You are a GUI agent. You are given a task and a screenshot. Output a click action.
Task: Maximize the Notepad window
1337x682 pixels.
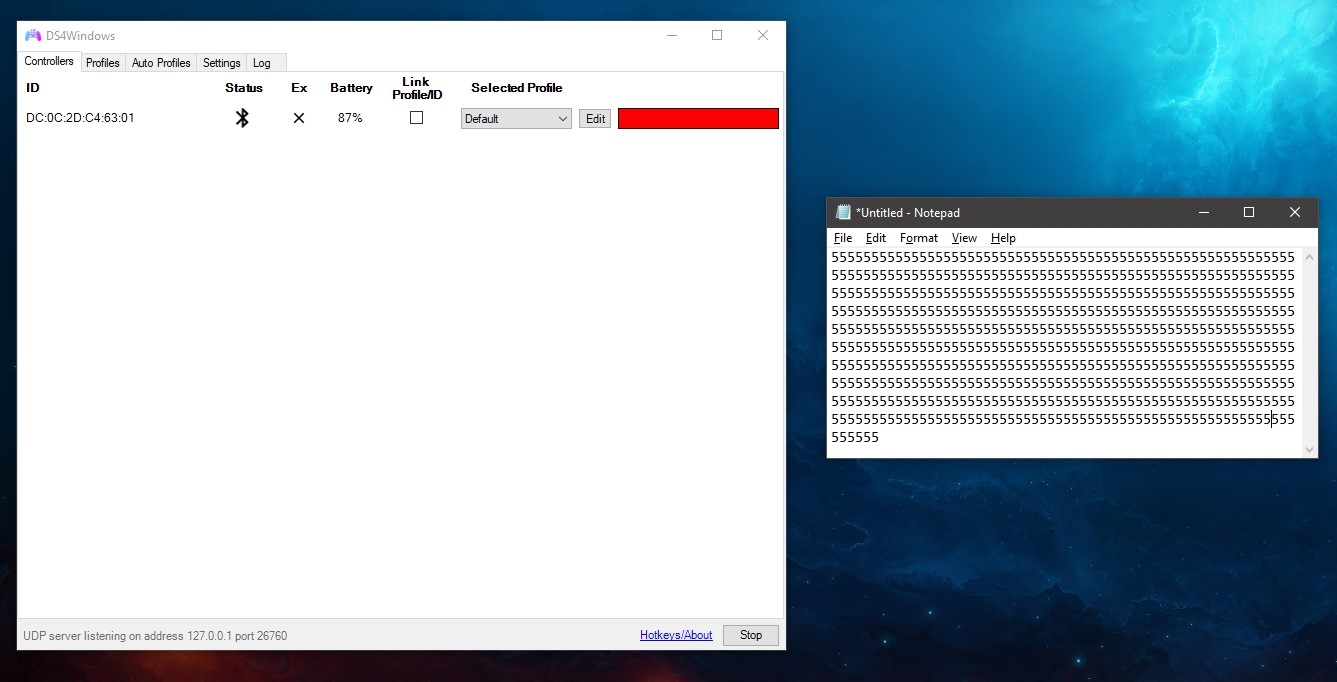coord(1248,212)
